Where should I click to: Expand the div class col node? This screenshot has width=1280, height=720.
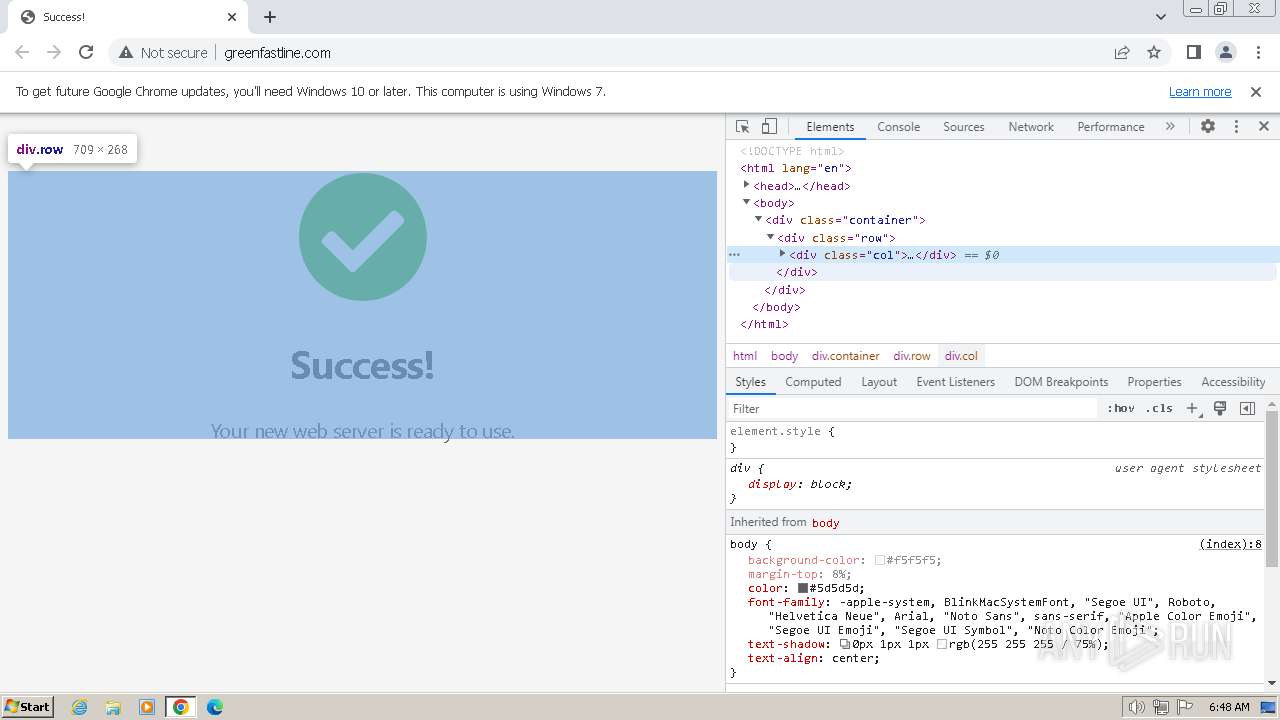[782, 254]
